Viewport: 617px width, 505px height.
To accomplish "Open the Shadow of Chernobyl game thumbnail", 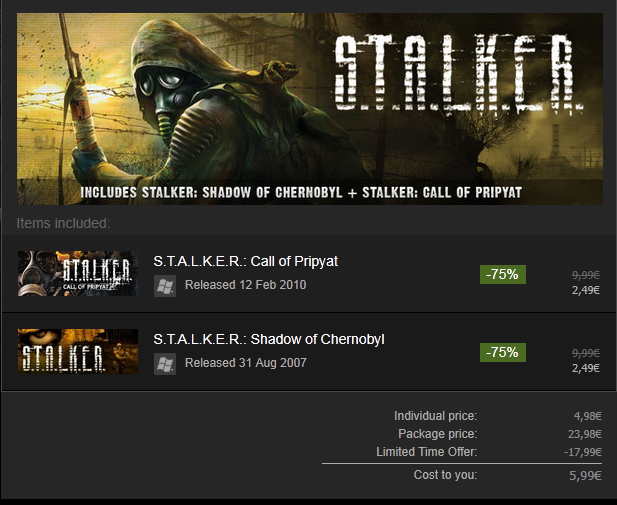I will 78,351.
